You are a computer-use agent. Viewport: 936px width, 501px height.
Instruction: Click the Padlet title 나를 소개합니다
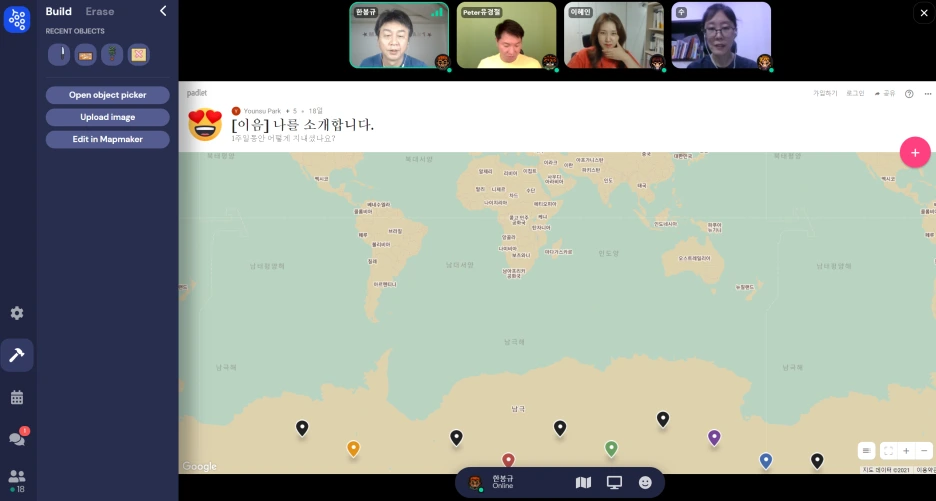click(303, 125)
